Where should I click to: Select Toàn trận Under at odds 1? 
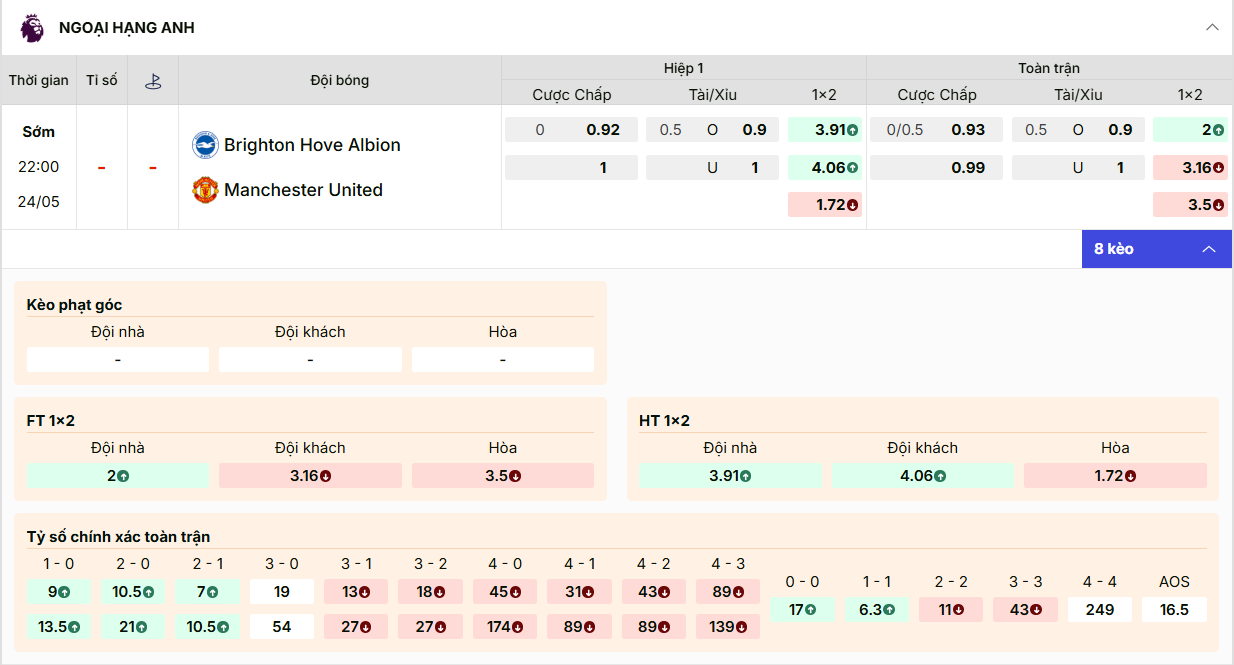tap(1078, 168)
